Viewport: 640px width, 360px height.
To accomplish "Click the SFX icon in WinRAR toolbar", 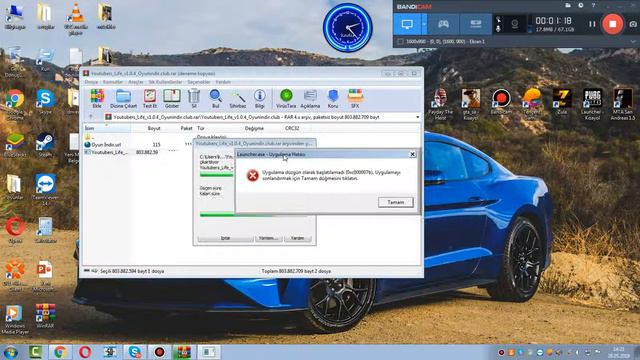I will pos(355,99).
